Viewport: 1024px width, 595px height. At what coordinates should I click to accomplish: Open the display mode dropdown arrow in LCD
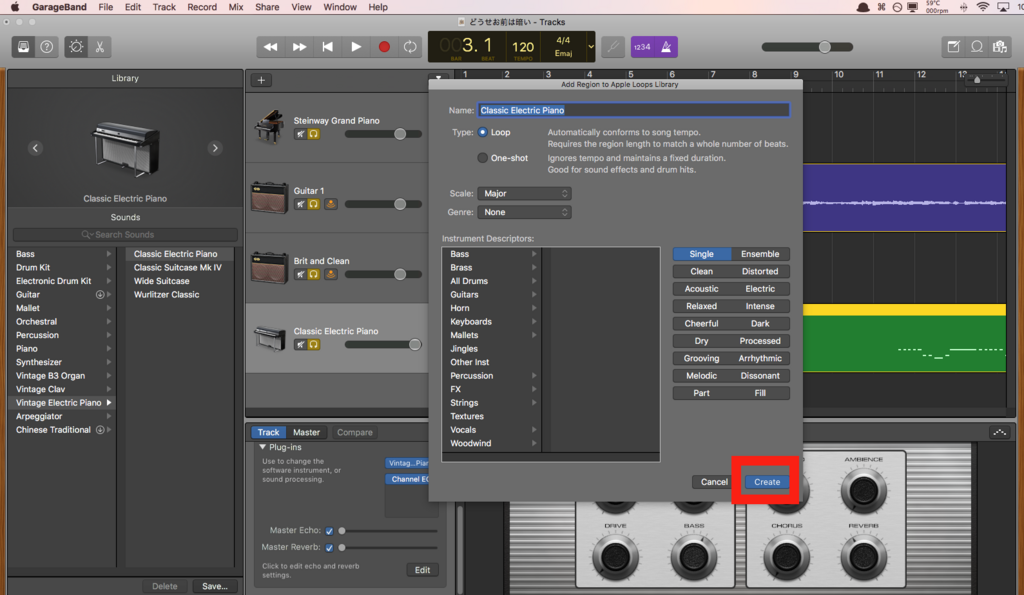(x=590, y=47)
